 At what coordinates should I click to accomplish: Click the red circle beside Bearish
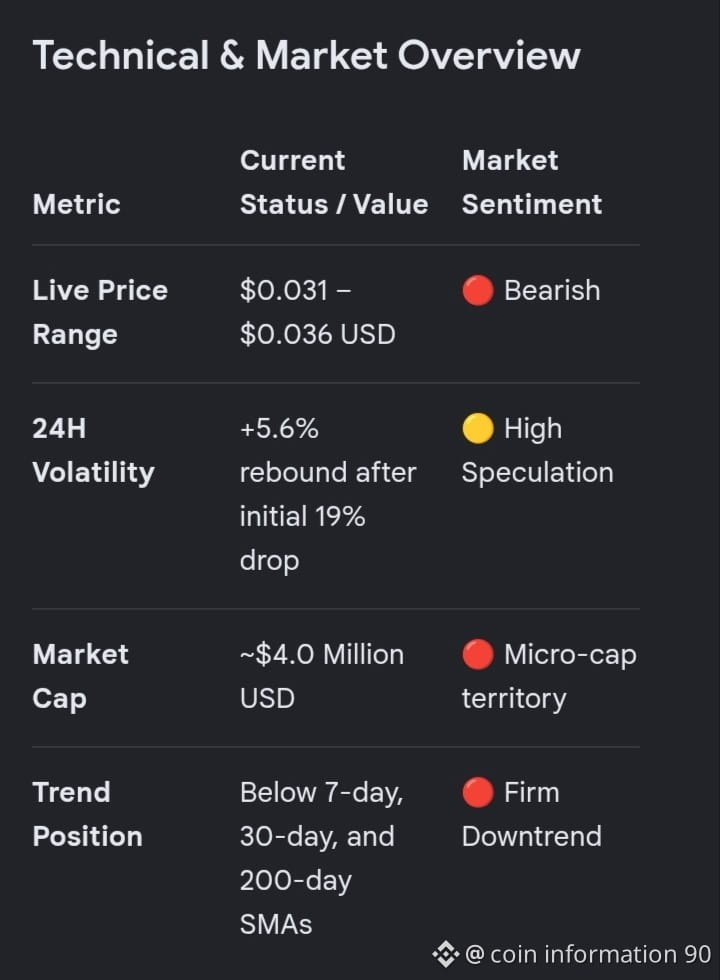pyautogui.click(x=478, y=291)
